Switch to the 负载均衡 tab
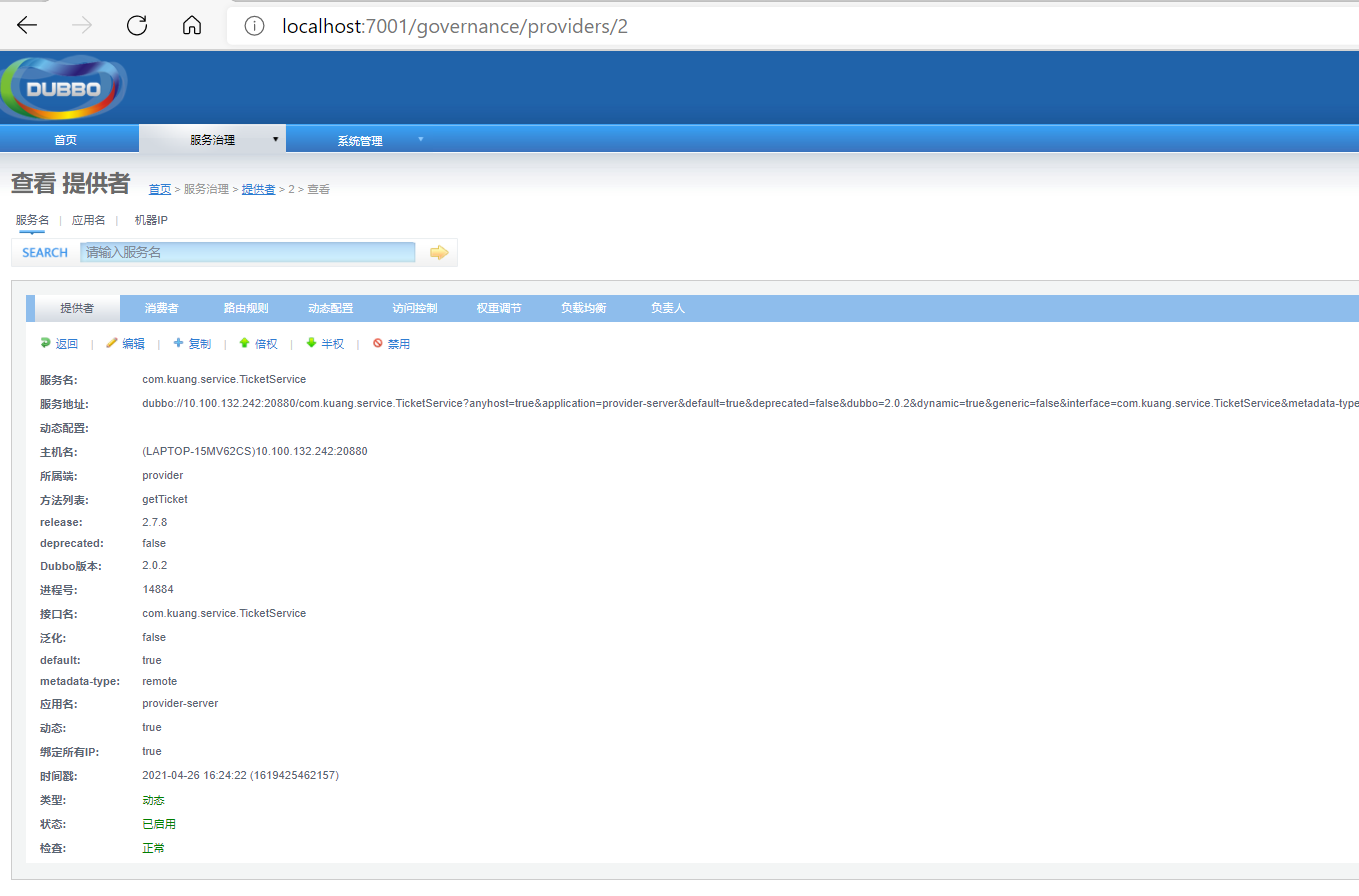This screenshot has width=1359, height=896. [583, 308]
